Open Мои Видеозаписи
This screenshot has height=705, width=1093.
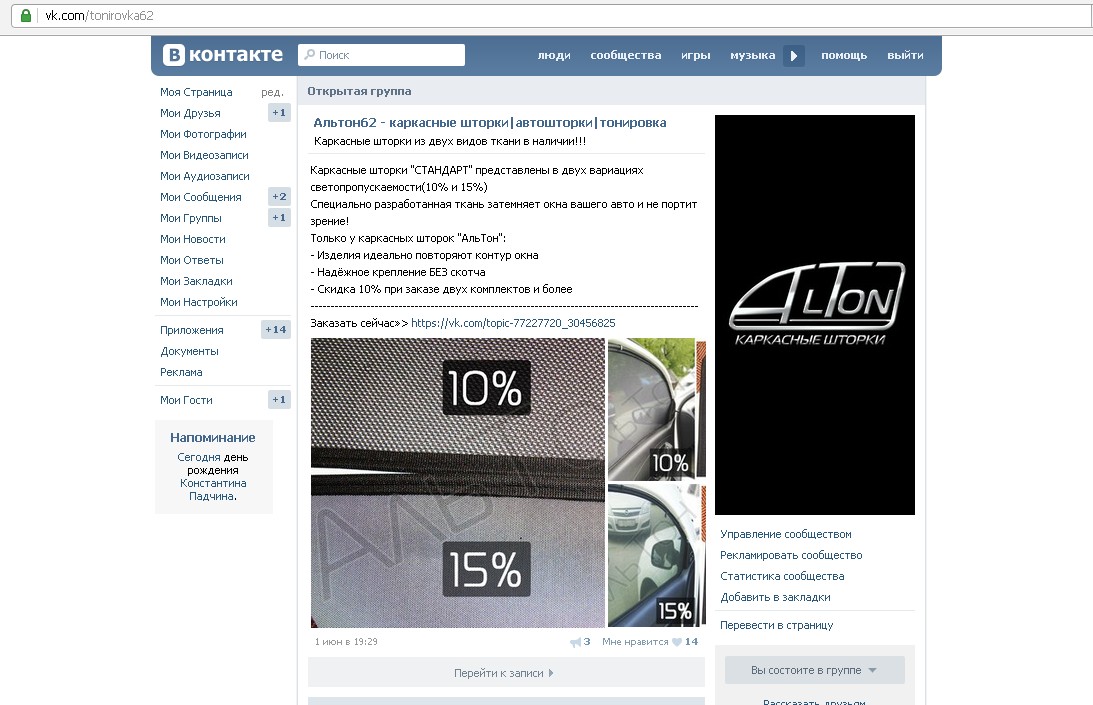click(x=204, y=155)
